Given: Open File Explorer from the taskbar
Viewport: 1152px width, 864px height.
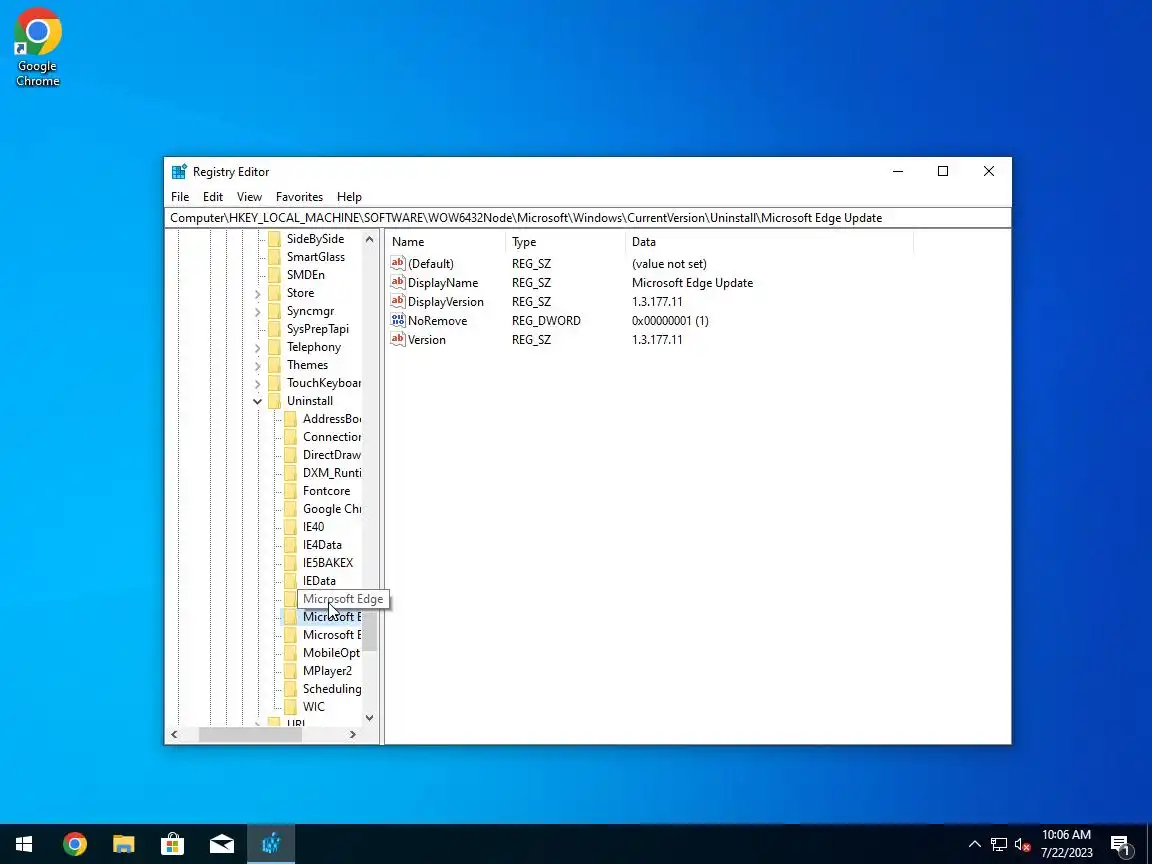Looking at the screenshot, I should pyautogui.click(x=123, y=844).
